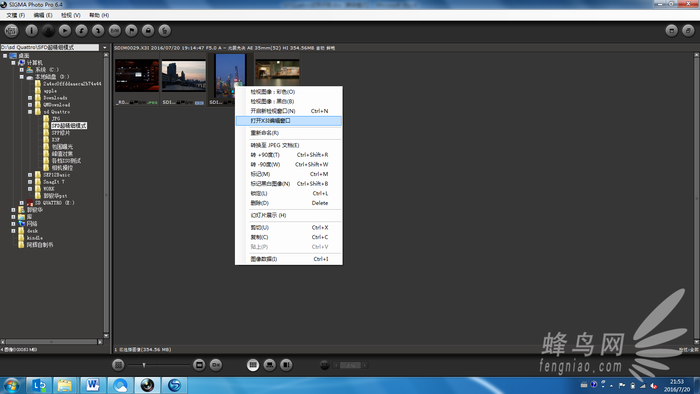Collapse the 桌面 desktop tree node
The width and height of the screenshot is (700, 394).
(5, 56)
